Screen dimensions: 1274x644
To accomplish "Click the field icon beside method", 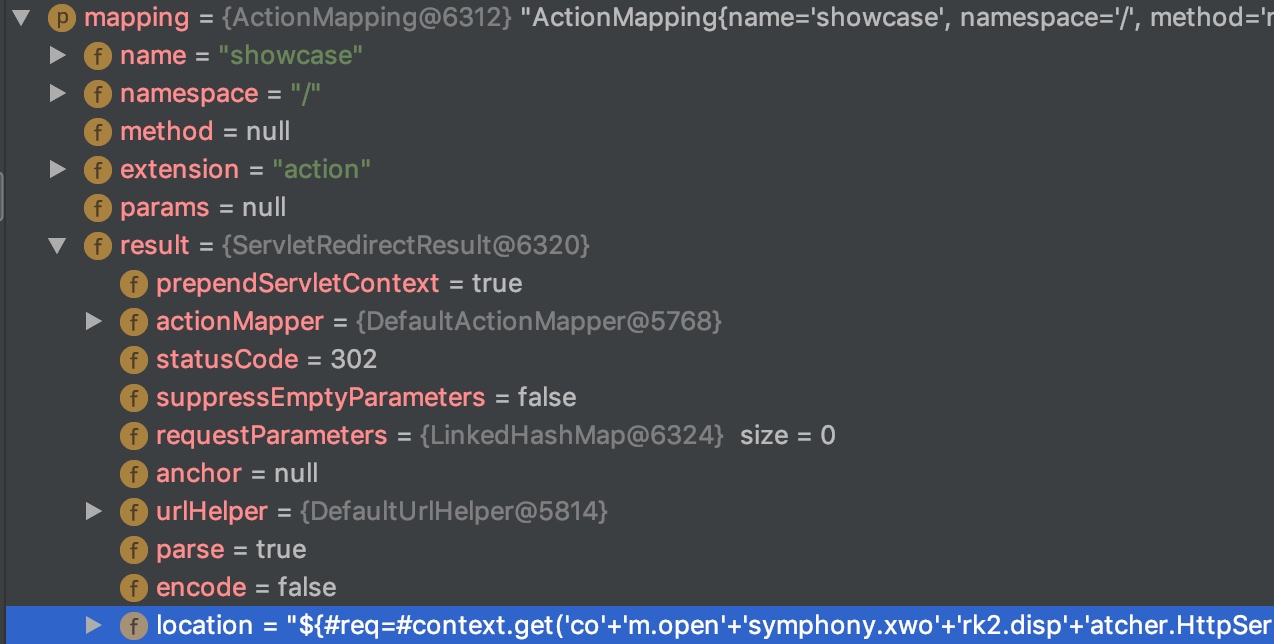I will [97, 131].
